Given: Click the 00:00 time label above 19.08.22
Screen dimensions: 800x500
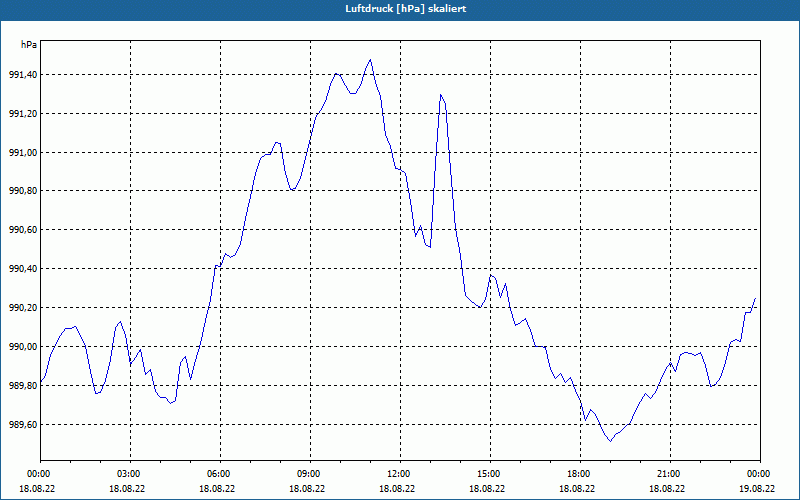Looking at the screenshot, I should coord(758,474).
